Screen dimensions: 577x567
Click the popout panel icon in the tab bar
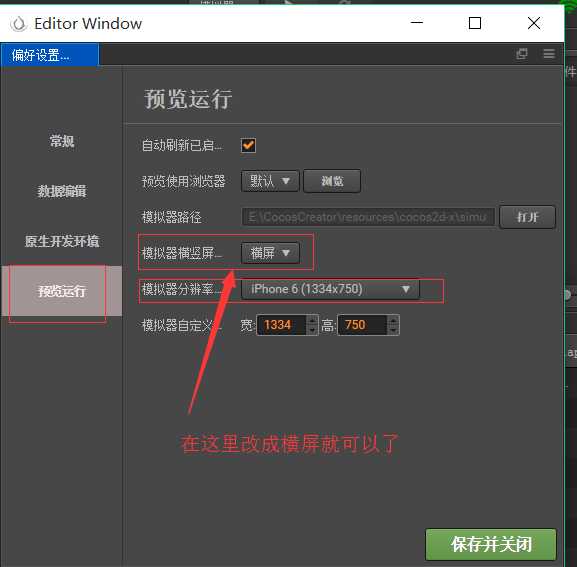coord(522,54)
